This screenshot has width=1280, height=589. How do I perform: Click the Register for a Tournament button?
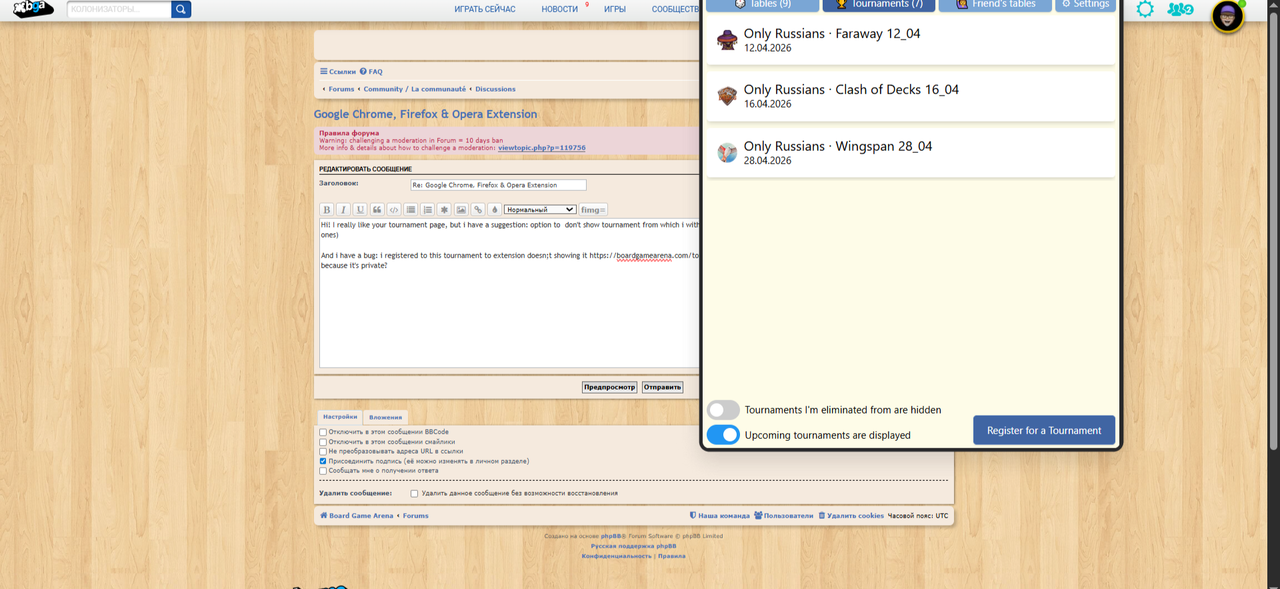coord(1044,431)
